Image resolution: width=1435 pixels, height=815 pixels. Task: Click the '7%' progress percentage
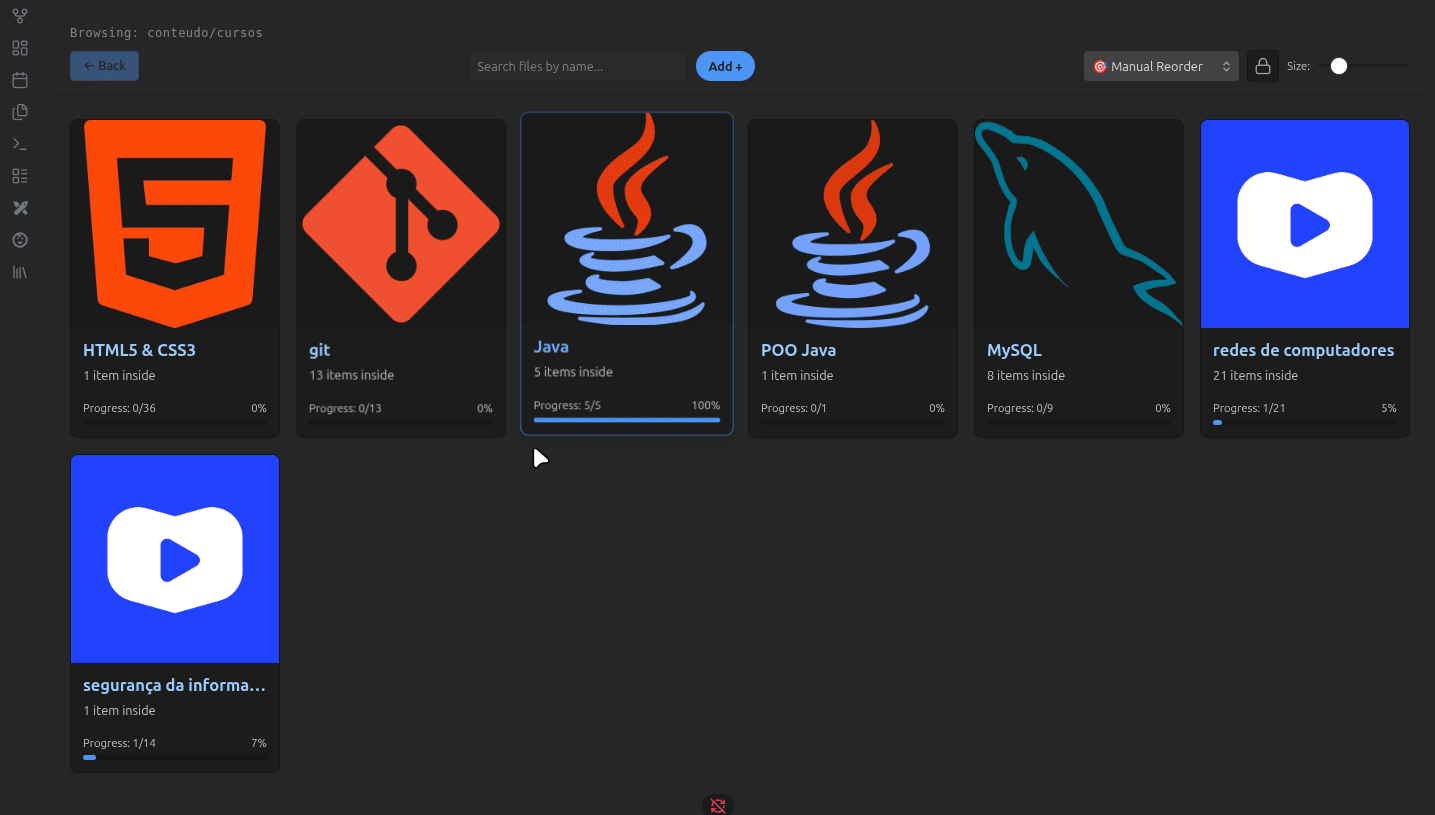tap(259, 743)
